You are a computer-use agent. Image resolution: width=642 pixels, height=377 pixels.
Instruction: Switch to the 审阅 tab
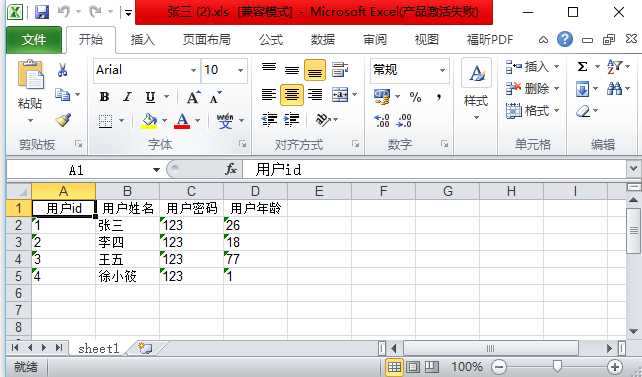pyautogui.click(x=375, y=40)
